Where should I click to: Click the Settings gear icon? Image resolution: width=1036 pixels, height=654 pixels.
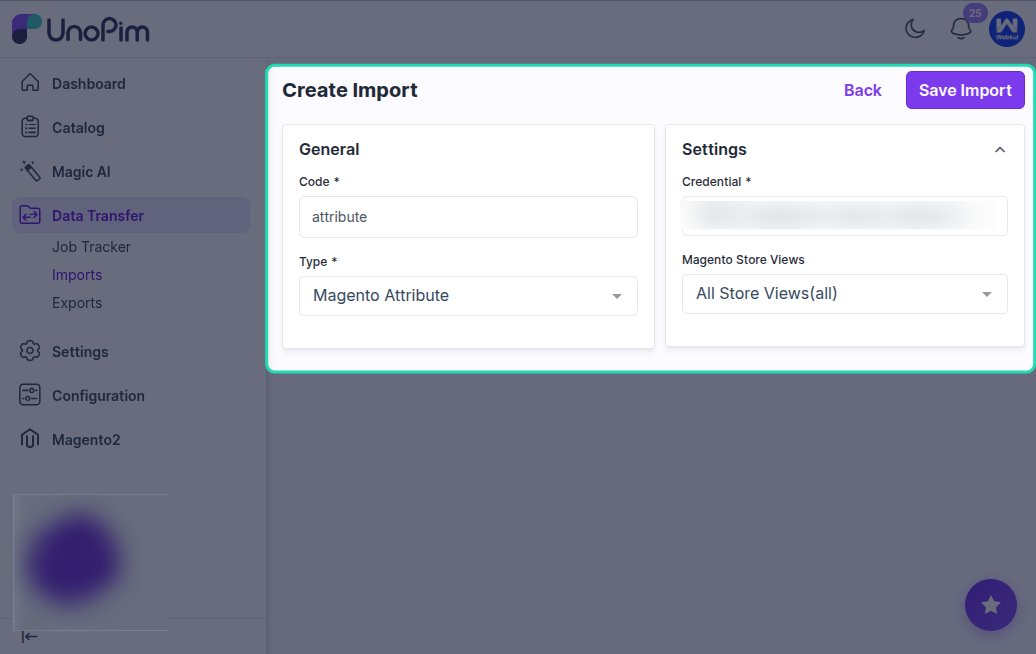[x=30, y=351]
